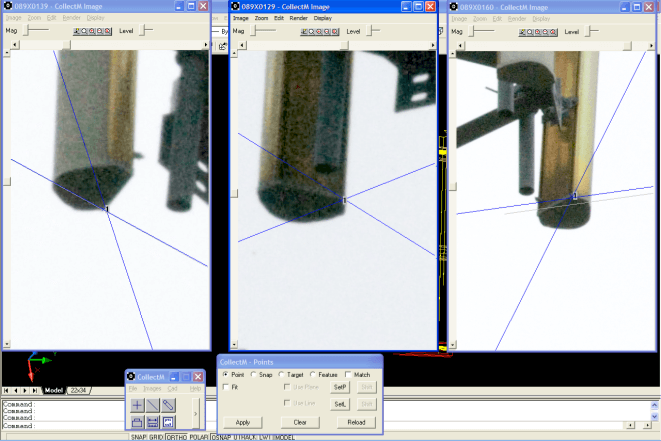Image resolution: width=661 pixels, height=441 pixels.
Task: Select the plus point tool in CollectM palette
Action: click(x=137, y=405)
